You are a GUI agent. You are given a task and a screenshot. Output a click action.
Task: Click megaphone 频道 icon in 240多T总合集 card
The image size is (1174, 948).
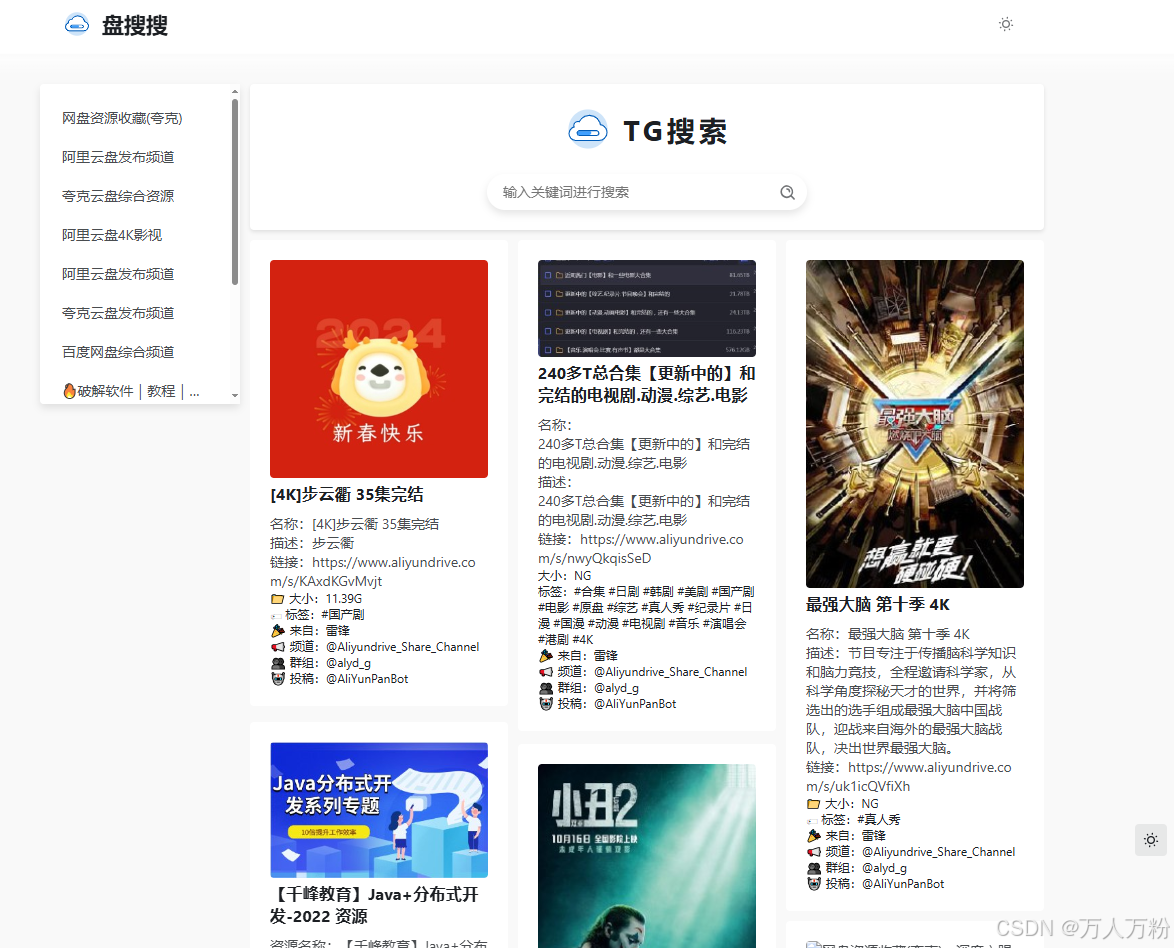(x=546, y=672)
